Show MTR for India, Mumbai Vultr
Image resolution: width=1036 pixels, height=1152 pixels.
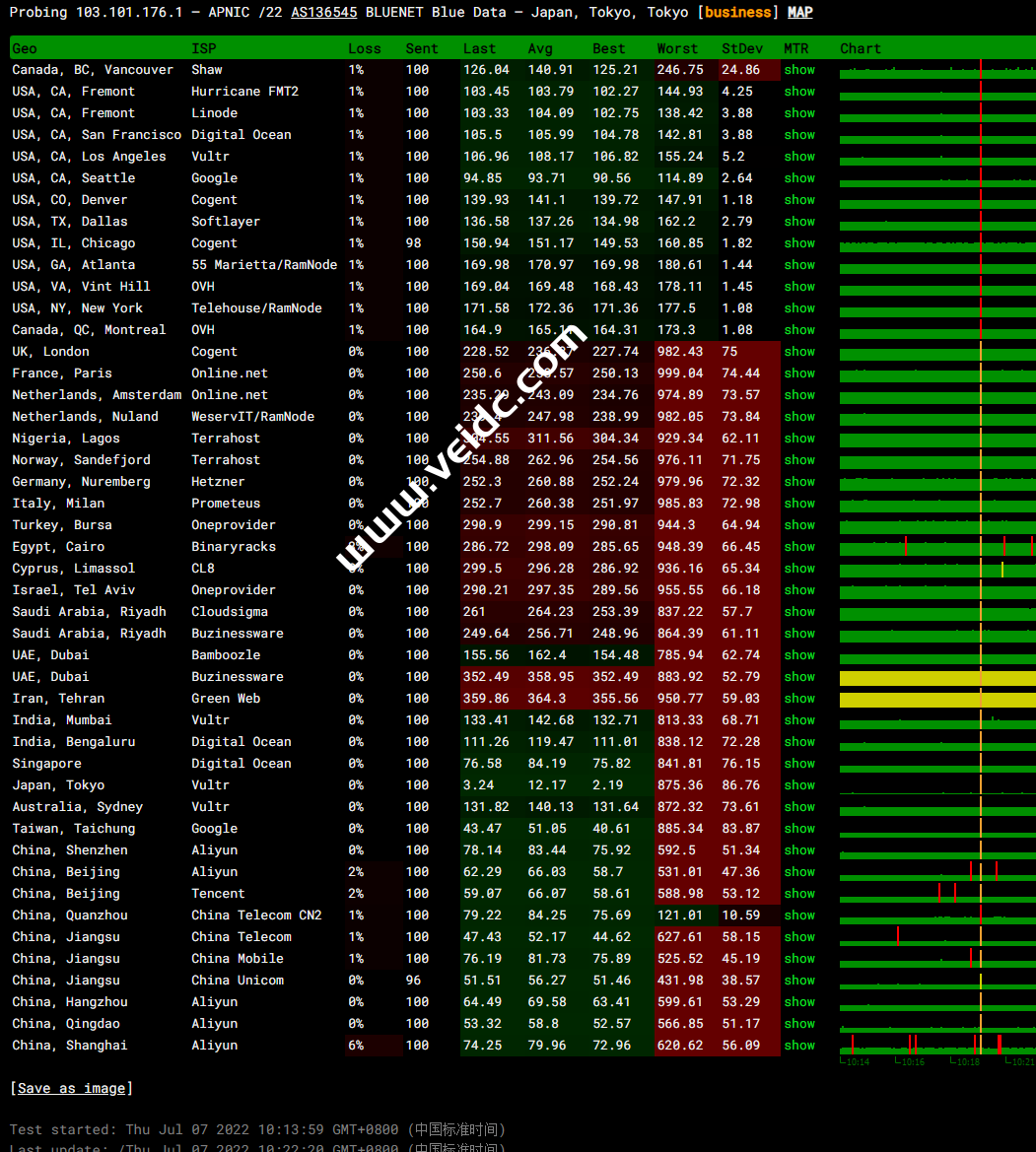pos(799,720)
